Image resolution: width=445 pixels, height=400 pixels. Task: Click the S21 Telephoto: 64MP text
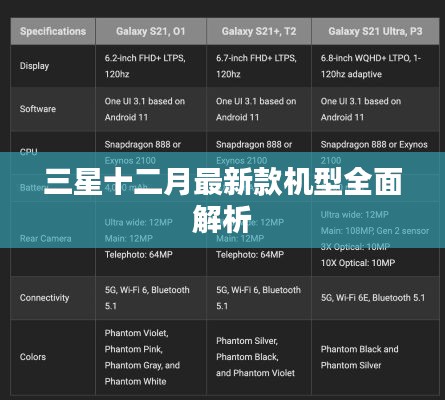tap(139, 255)
